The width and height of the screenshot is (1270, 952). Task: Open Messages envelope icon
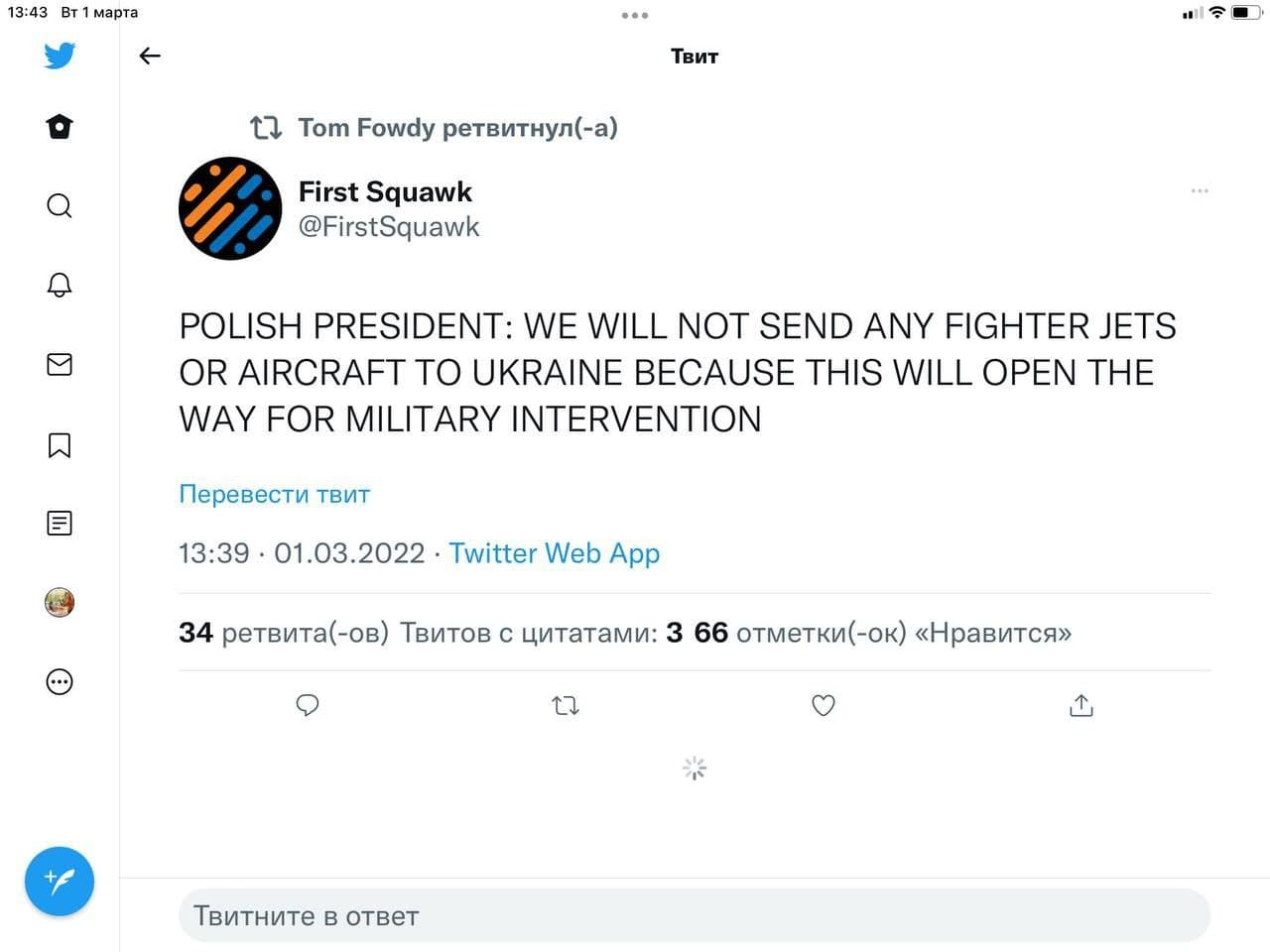tap(60, 365)
